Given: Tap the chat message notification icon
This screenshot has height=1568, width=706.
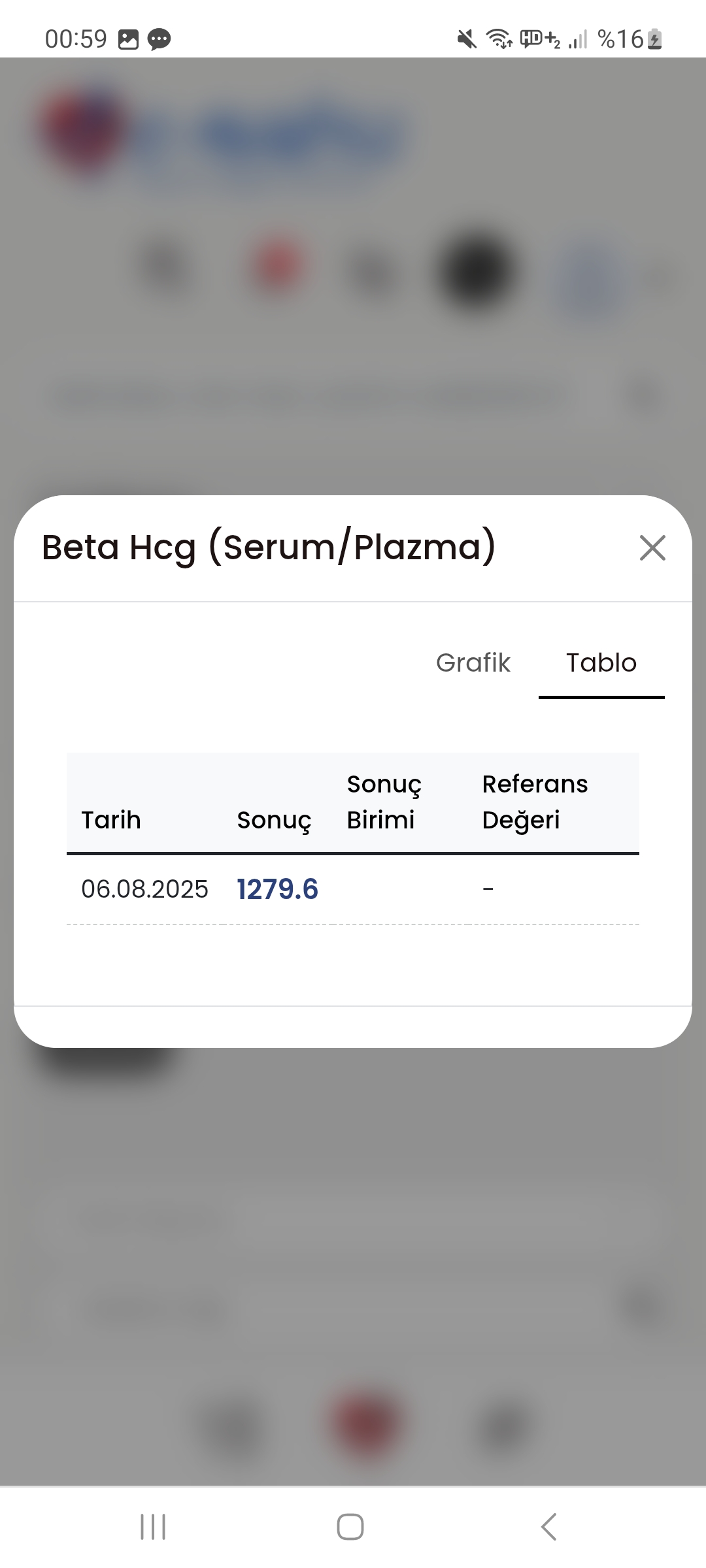Looking at the screenshot, I should pyautogui.click(x=159, y=40).
